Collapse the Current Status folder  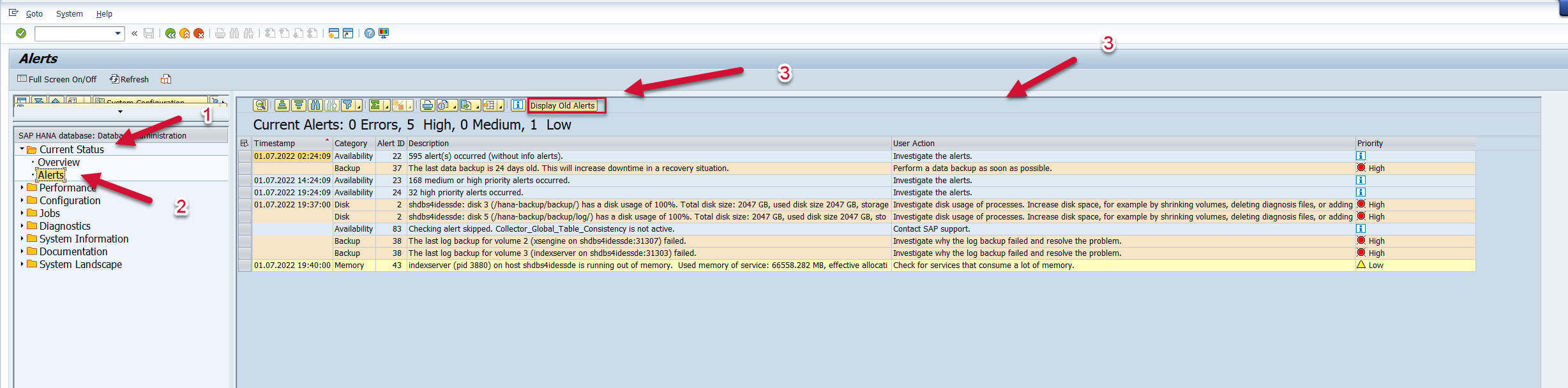22,149
